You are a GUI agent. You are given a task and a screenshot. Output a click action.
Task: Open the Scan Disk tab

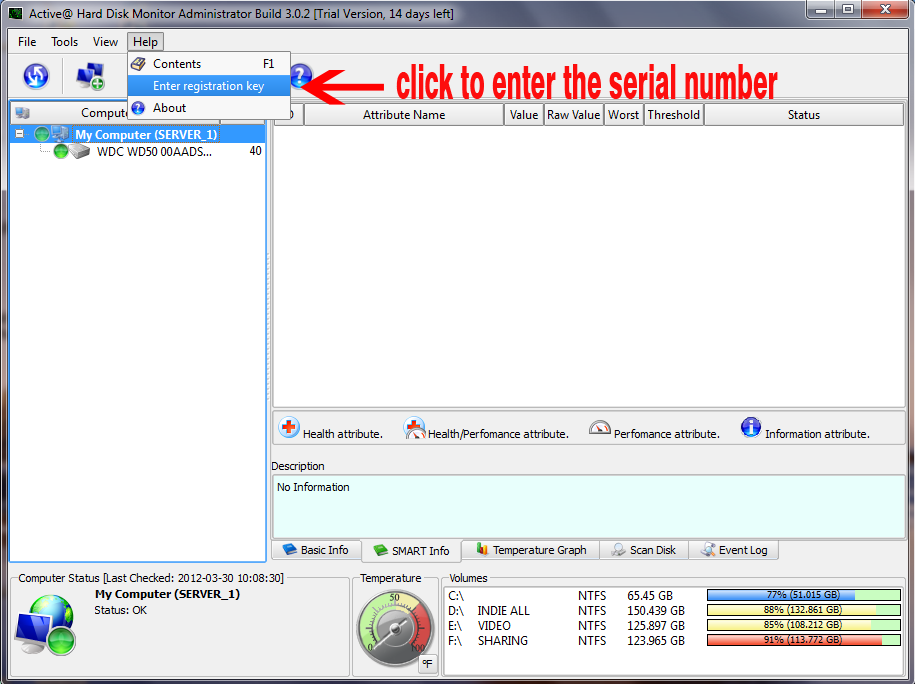(644, 550)
